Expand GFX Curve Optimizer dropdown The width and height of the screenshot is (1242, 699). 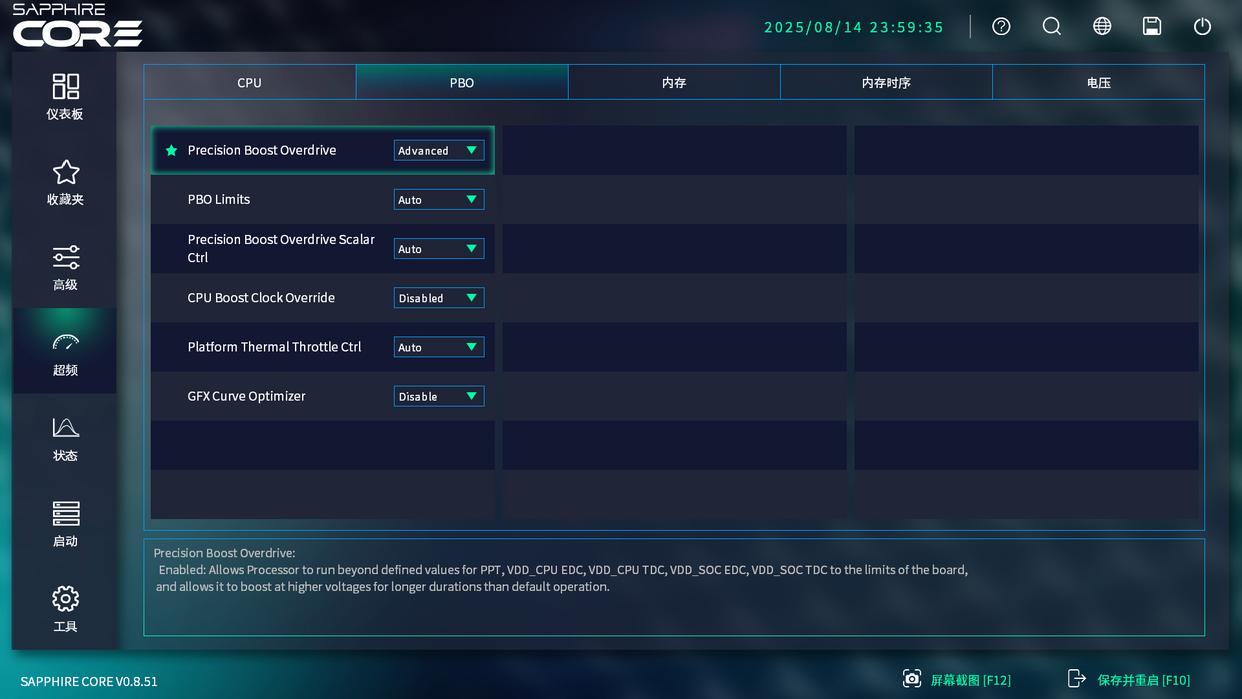[x=439, y=396]
